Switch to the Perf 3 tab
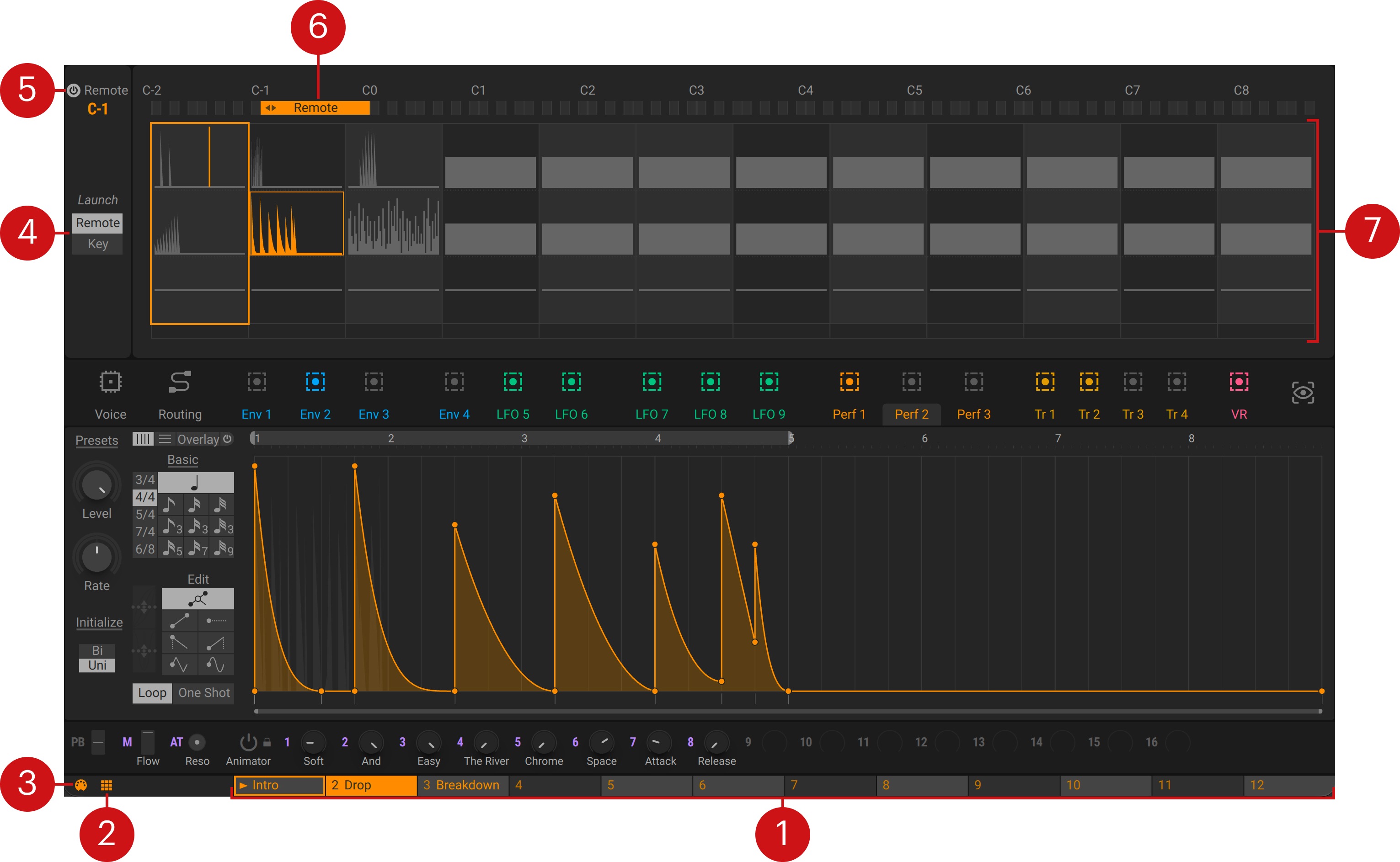 click(973, 414)
